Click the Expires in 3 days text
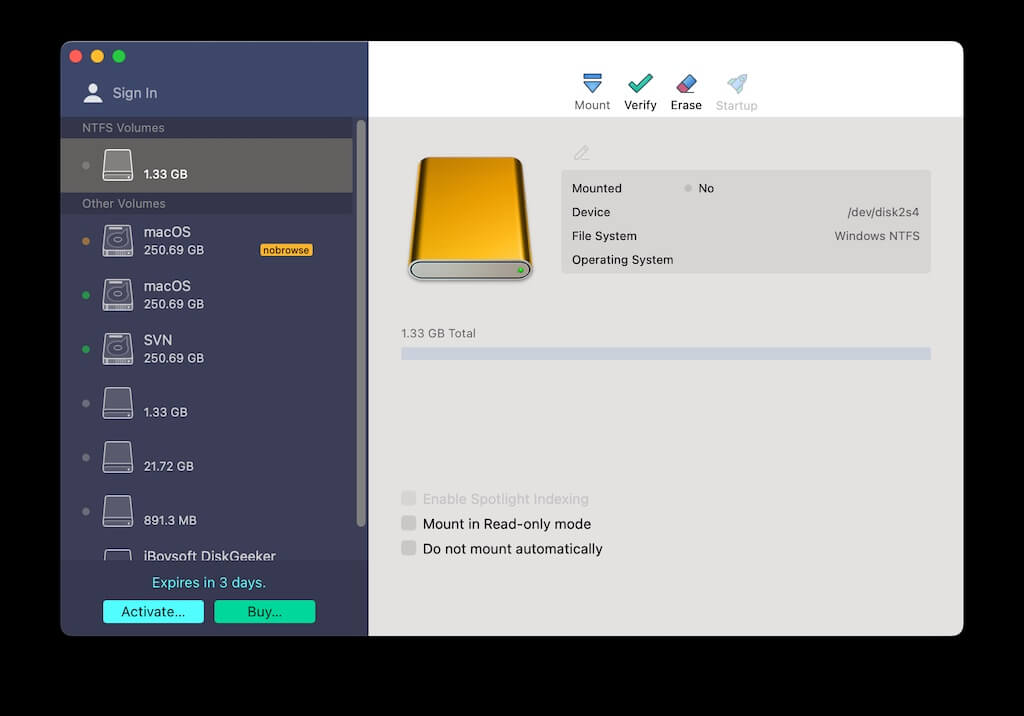1024x716 pixels. 209,582
